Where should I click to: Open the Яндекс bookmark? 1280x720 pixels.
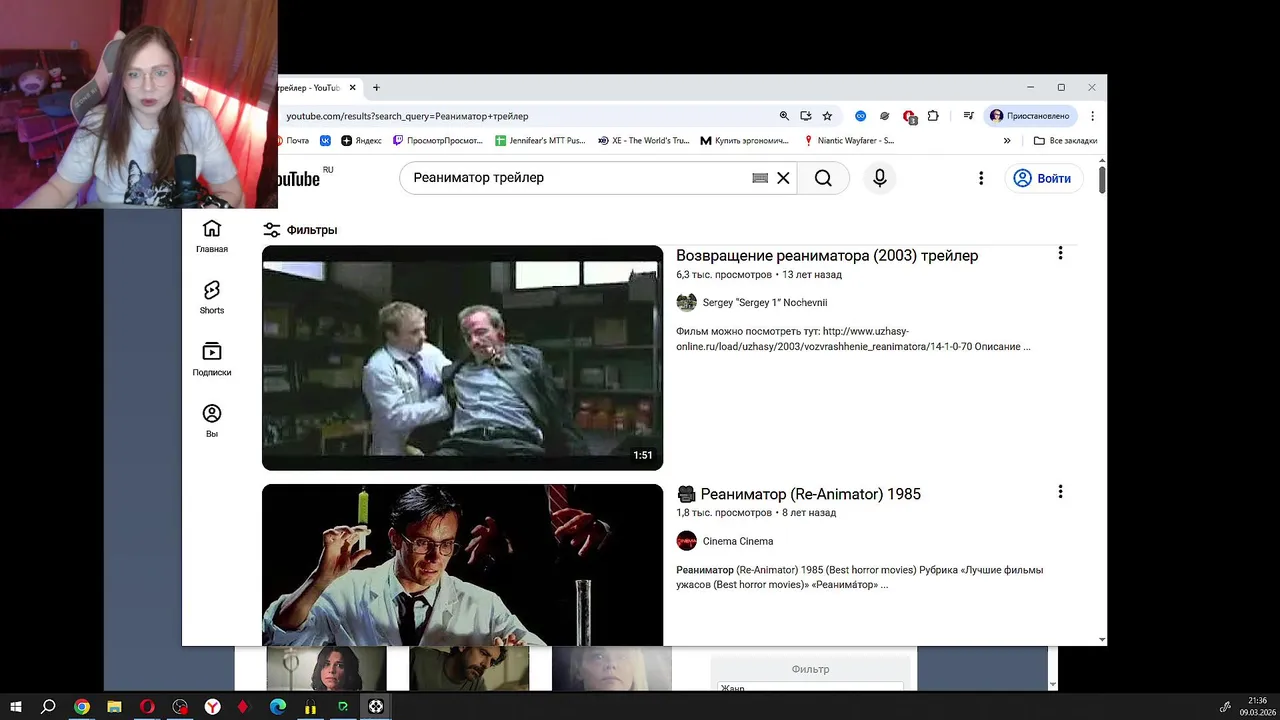point(361,141)
